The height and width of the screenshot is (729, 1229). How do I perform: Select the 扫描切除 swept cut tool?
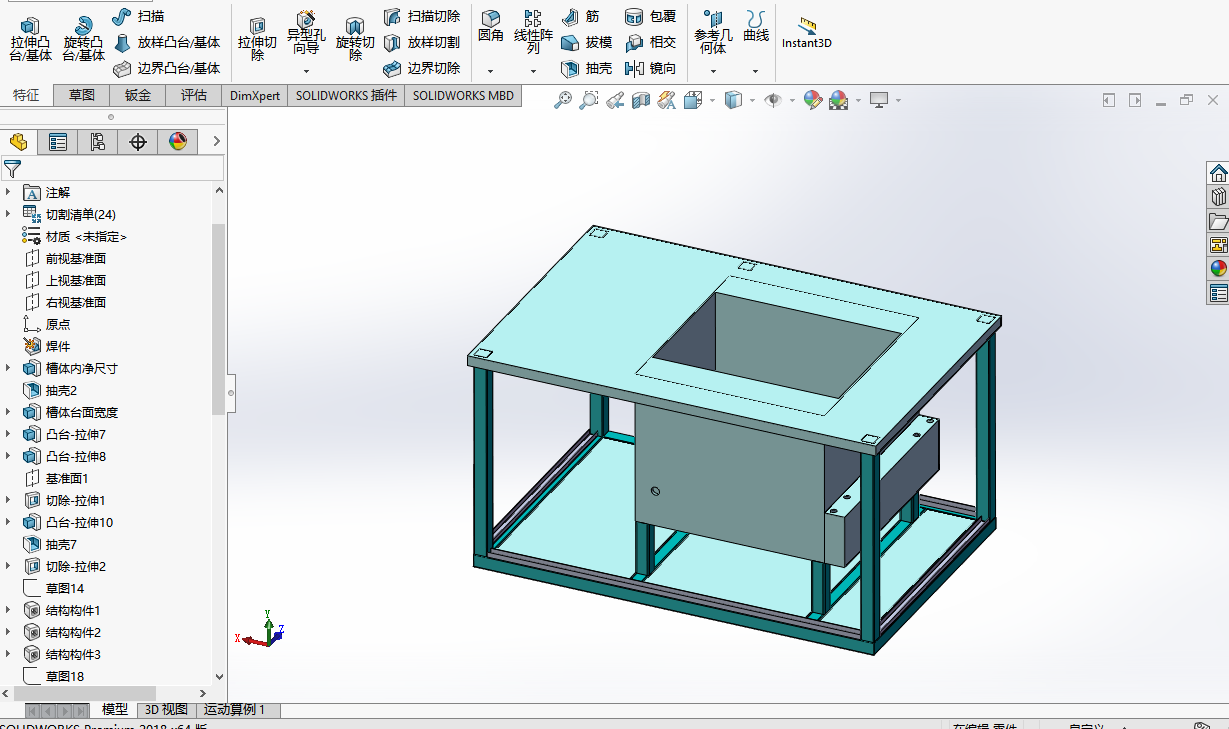pos(421,16)
